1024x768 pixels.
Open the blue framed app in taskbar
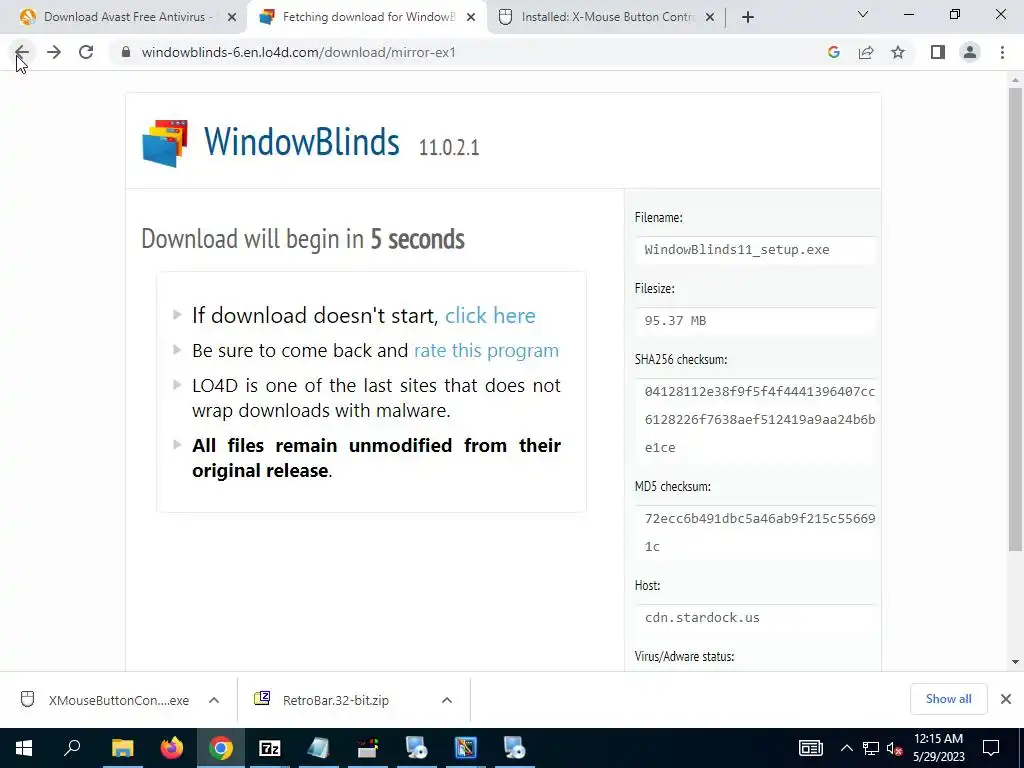(466, 748)
